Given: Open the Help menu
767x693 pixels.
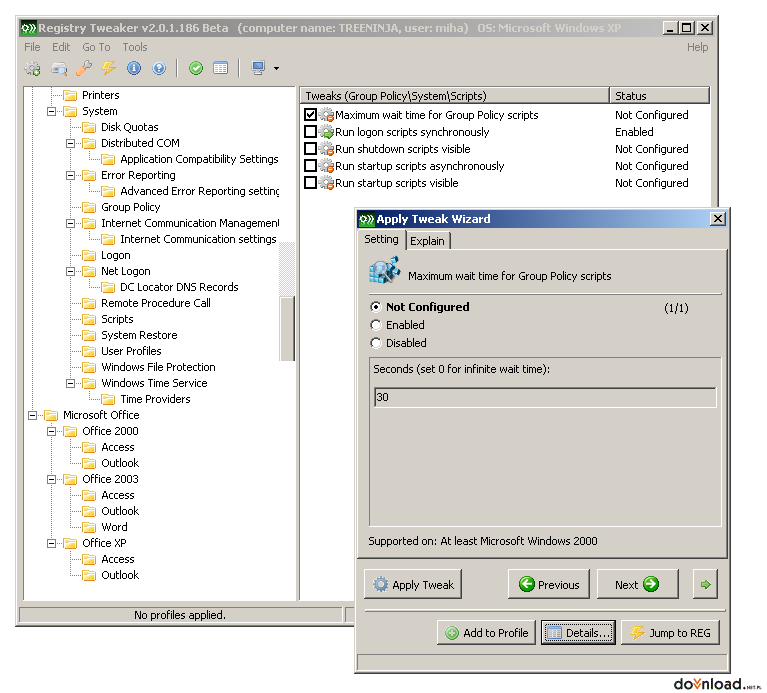Looking at the screenshot, I should coord(697,47).
